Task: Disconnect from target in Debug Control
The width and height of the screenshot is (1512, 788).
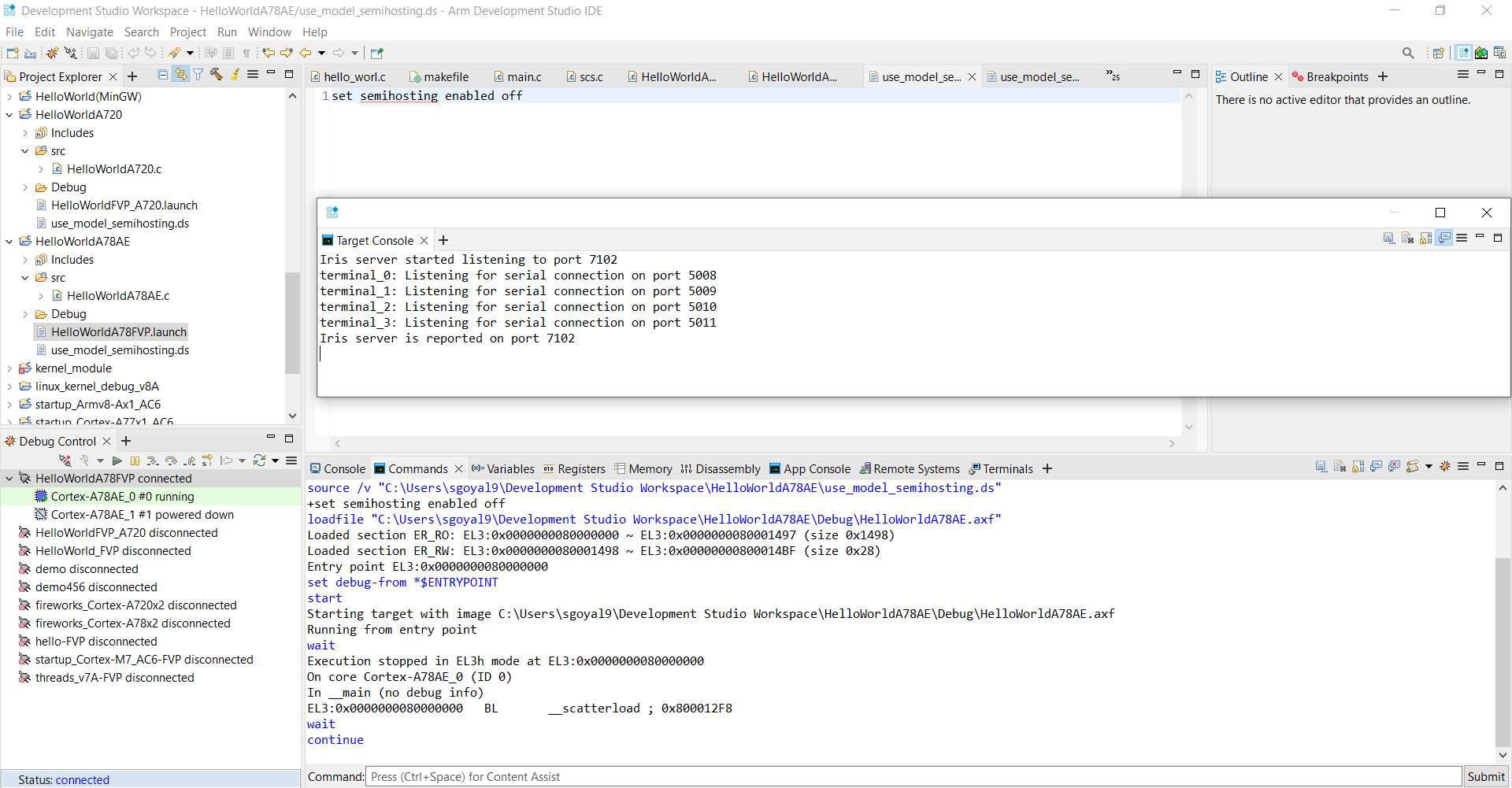Action: point(65,461)
